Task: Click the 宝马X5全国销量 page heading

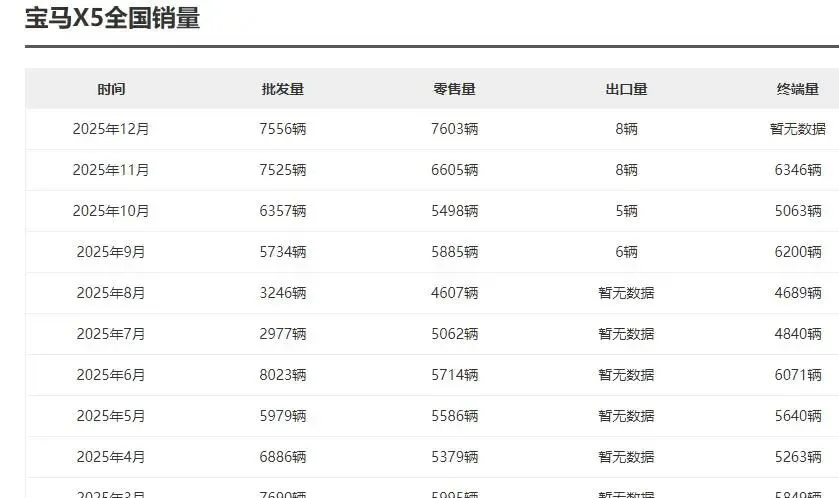Action: pos(112,18)
